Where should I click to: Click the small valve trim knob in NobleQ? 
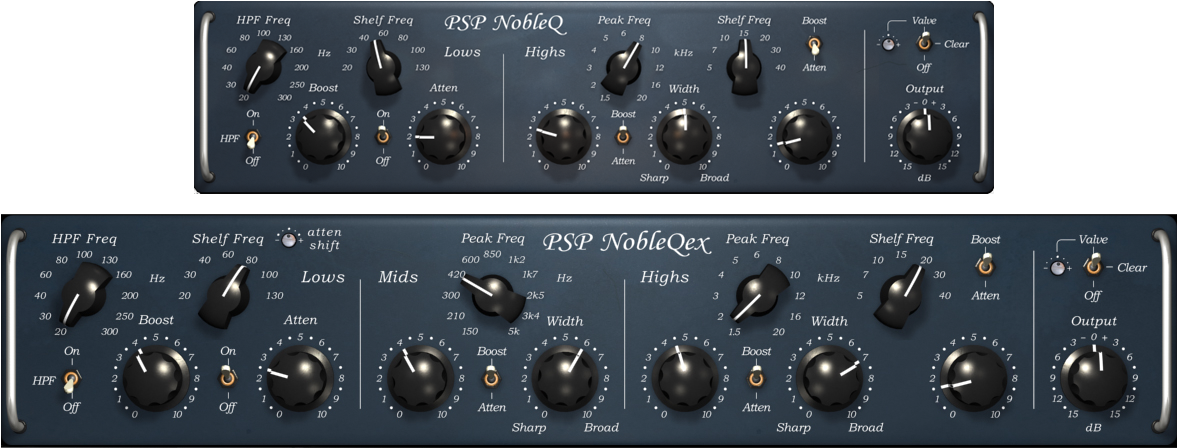pyautogui.click(x=889, y=45)
